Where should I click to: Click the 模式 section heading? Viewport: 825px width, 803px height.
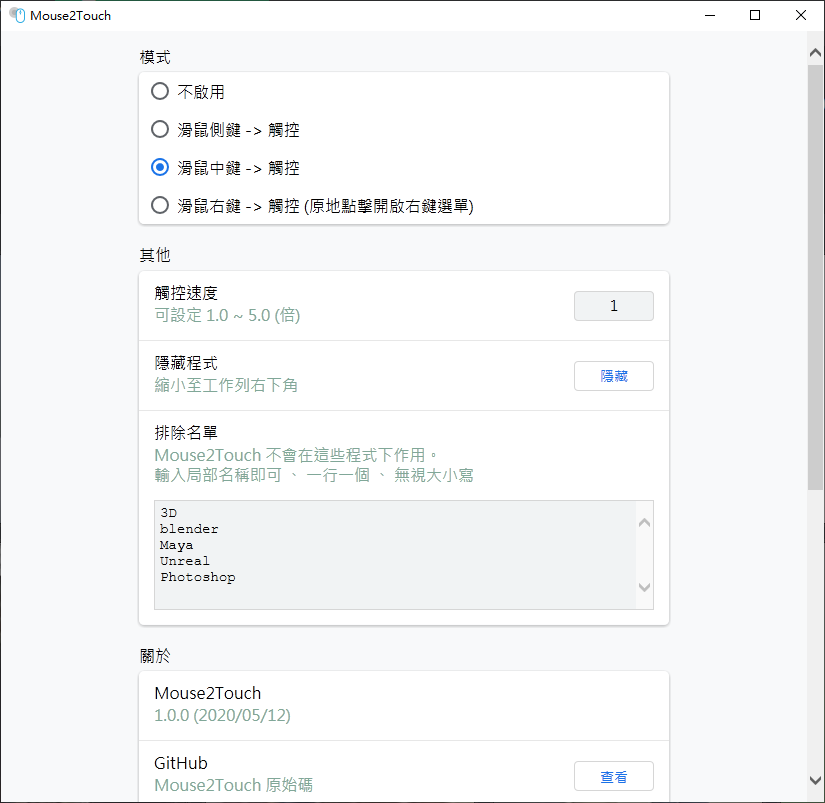tap(155, 57)
